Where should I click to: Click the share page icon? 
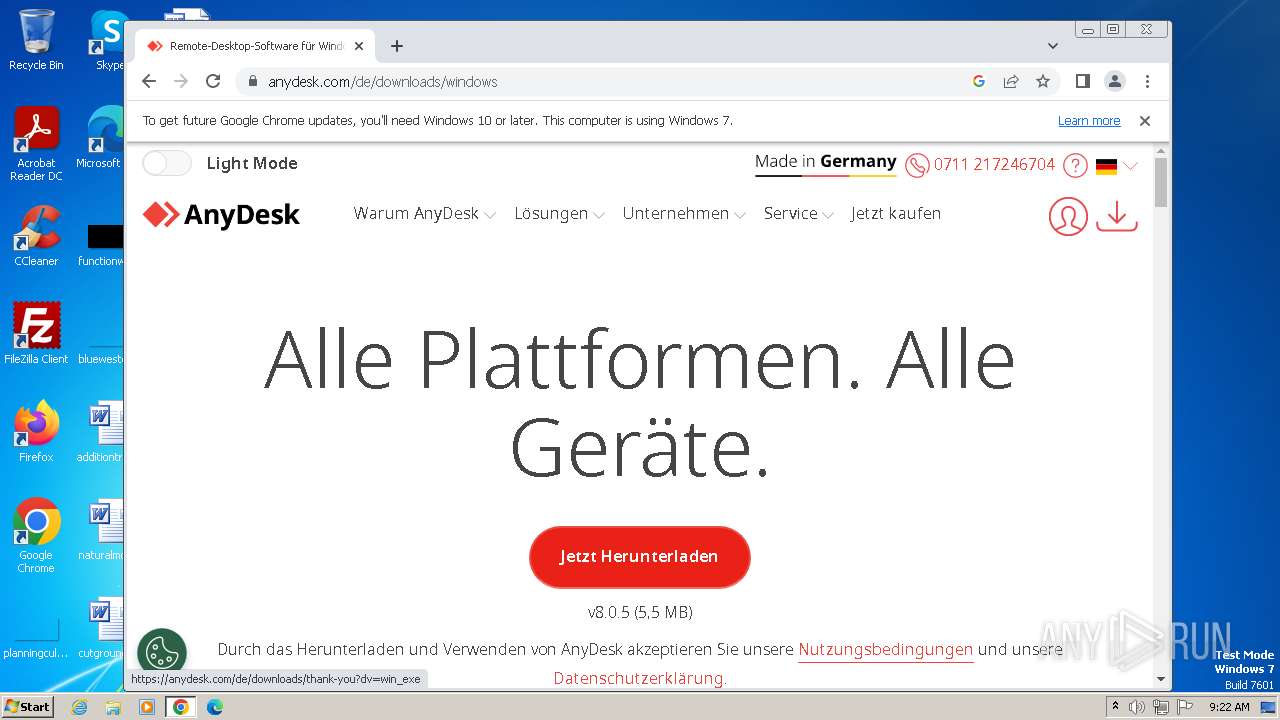click(x=1011, y=82)
